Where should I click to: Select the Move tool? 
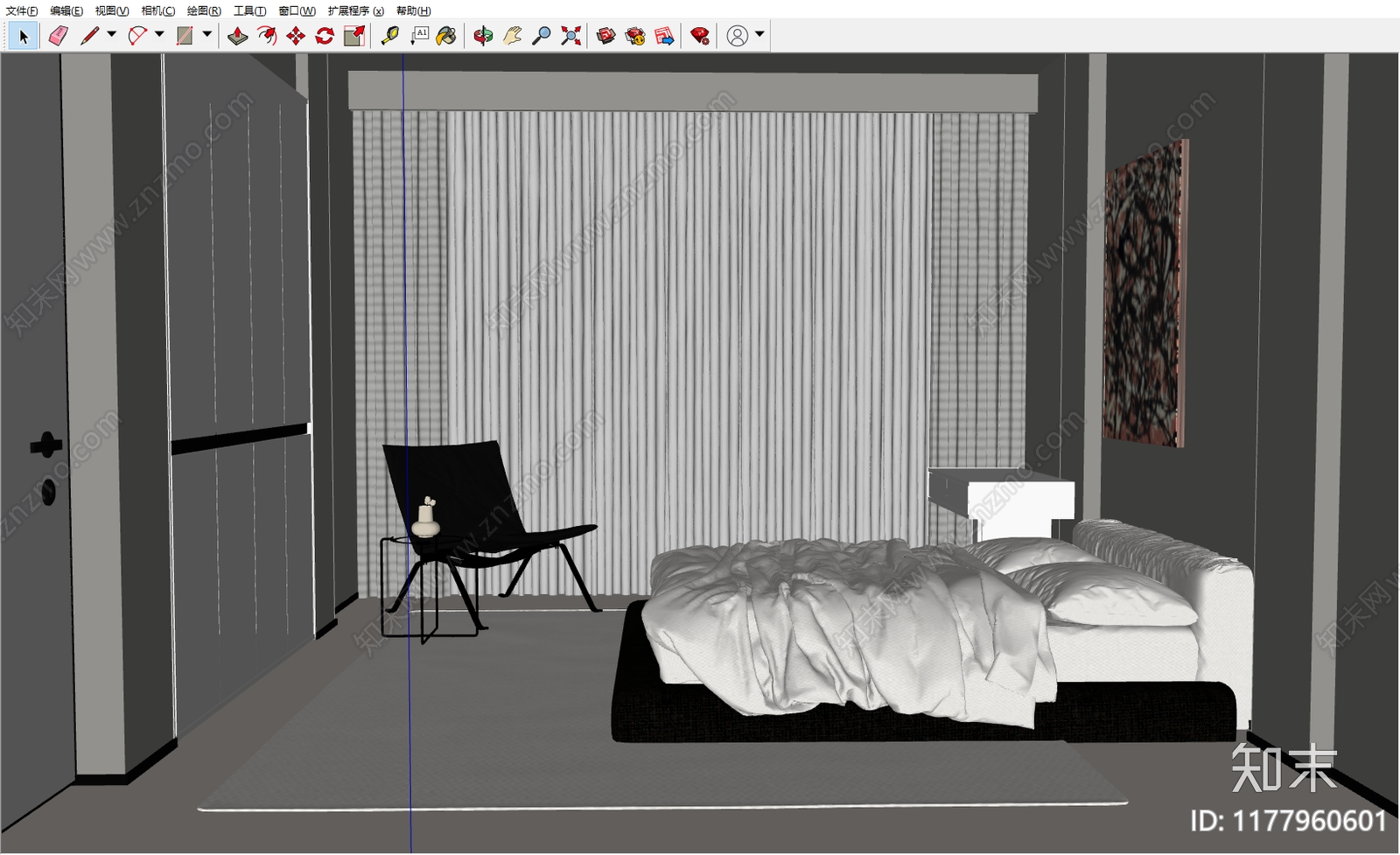[x=296, y=36]
